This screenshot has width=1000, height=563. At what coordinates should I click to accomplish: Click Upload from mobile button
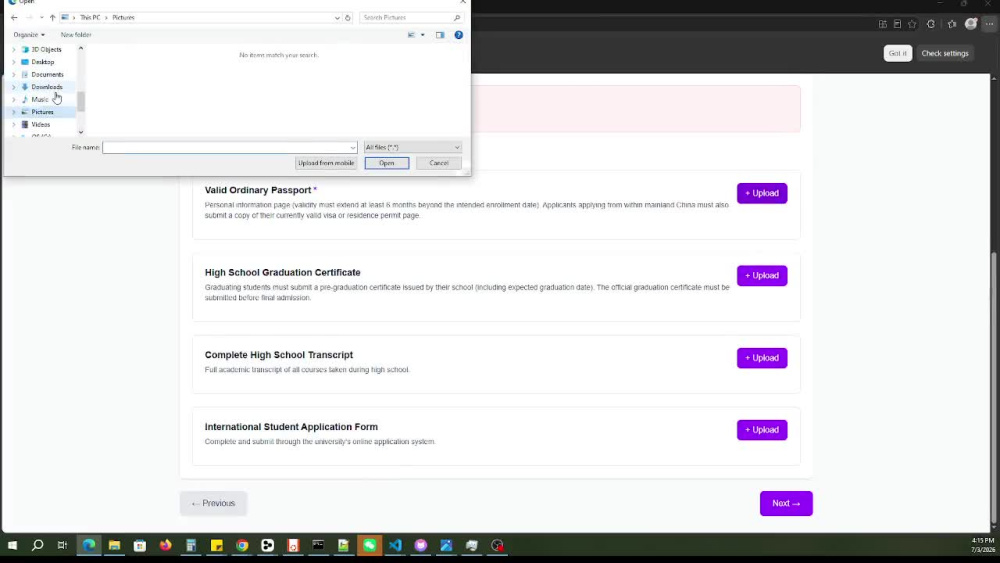click(326, 163)
